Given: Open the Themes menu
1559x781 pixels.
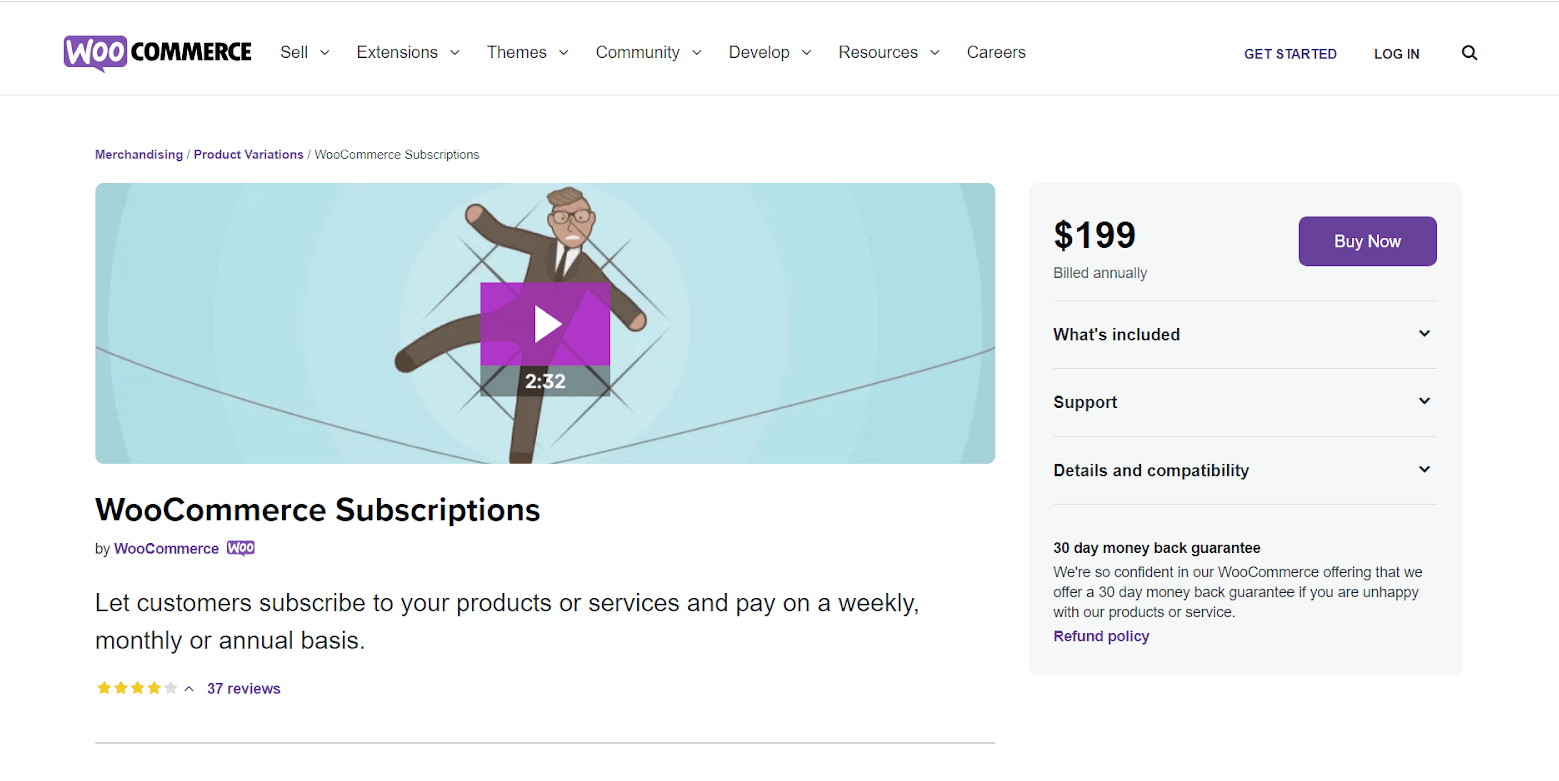Looking at the screenshot, I should [x=528, y=52].
